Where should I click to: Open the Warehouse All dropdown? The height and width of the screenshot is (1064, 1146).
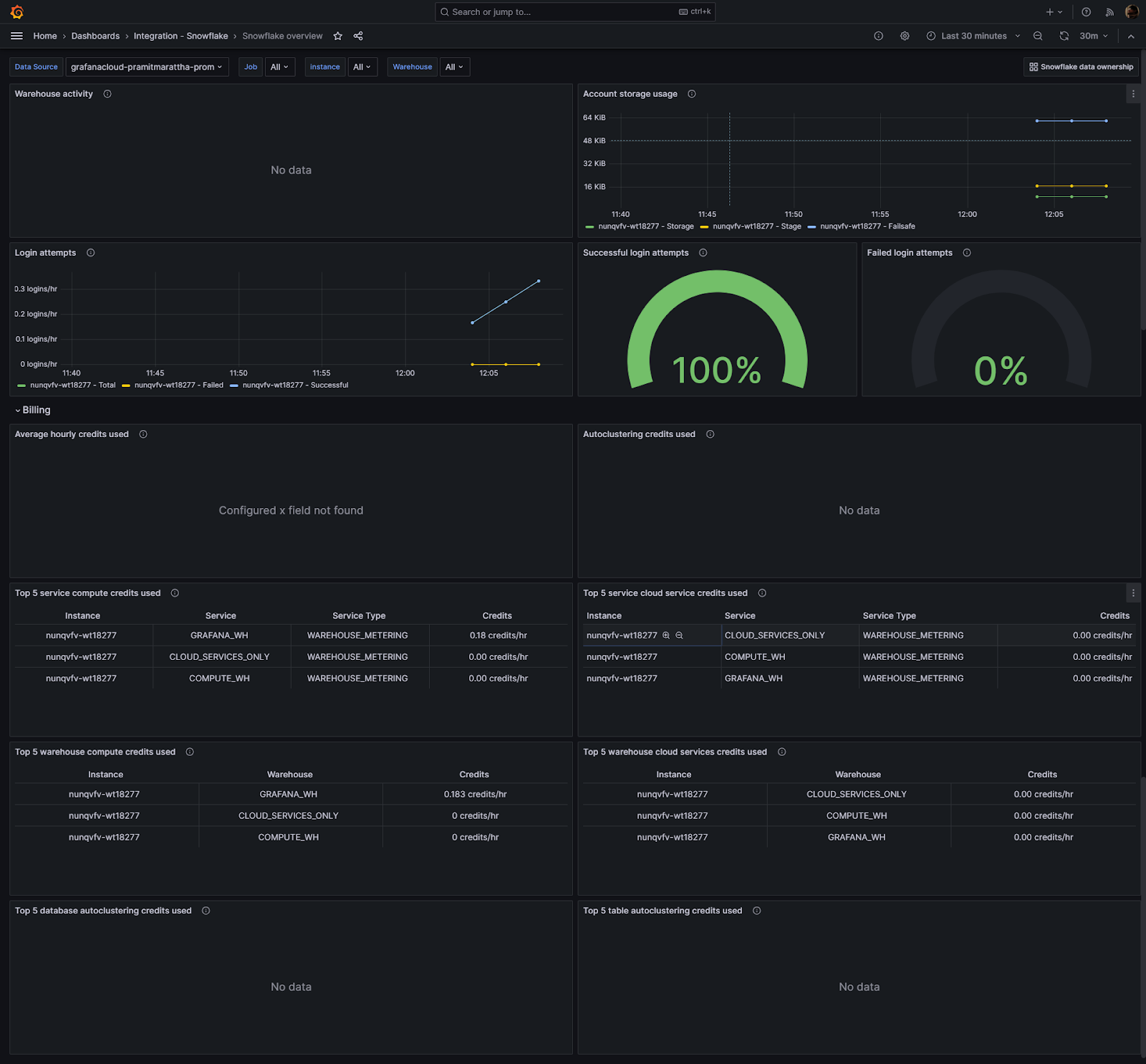click(x=454, y=67)
